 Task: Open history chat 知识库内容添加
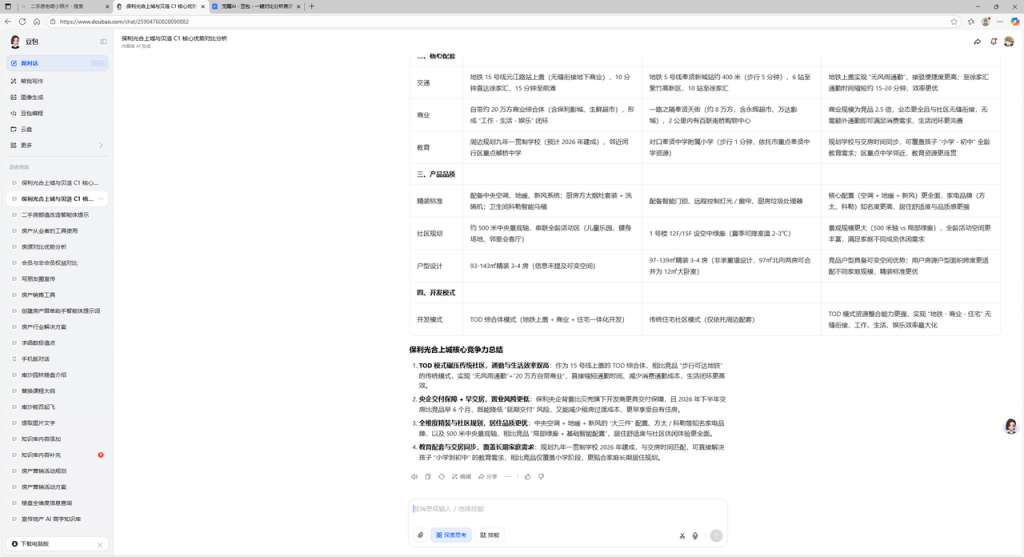point(57,439)
